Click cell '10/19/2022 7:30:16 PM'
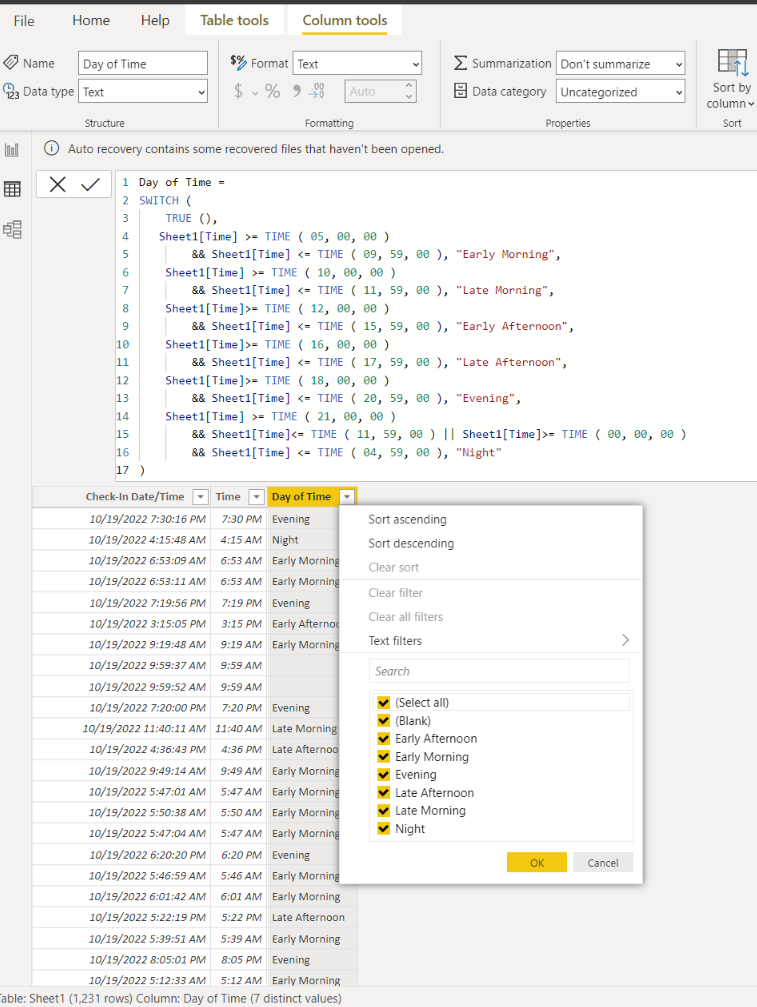757x1007 pixels. (121, 519)
